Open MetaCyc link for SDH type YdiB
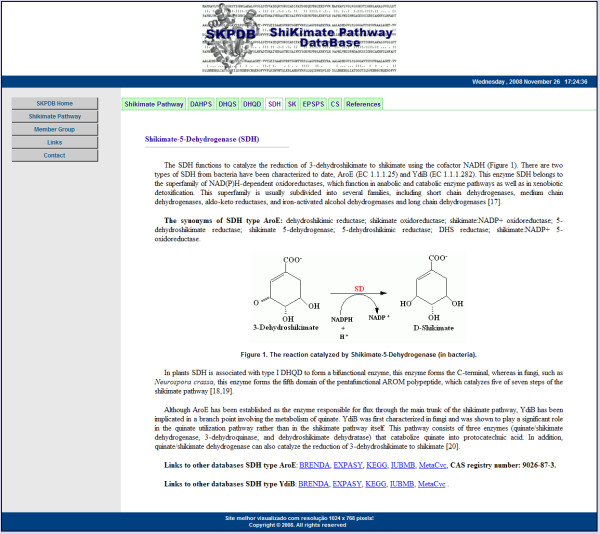Viewport: 600px width, 534px height. [x=432, y=484]
